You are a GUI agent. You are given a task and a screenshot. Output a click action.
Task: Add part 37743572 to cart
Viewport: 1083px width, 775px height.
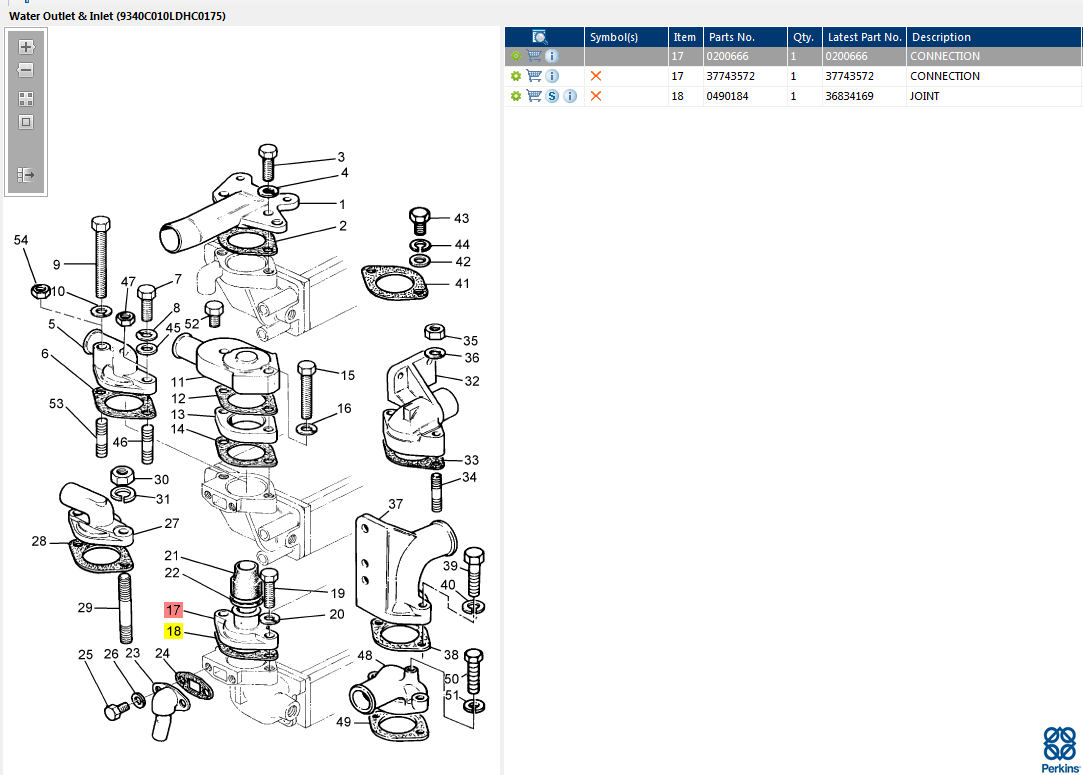[534, 76]
